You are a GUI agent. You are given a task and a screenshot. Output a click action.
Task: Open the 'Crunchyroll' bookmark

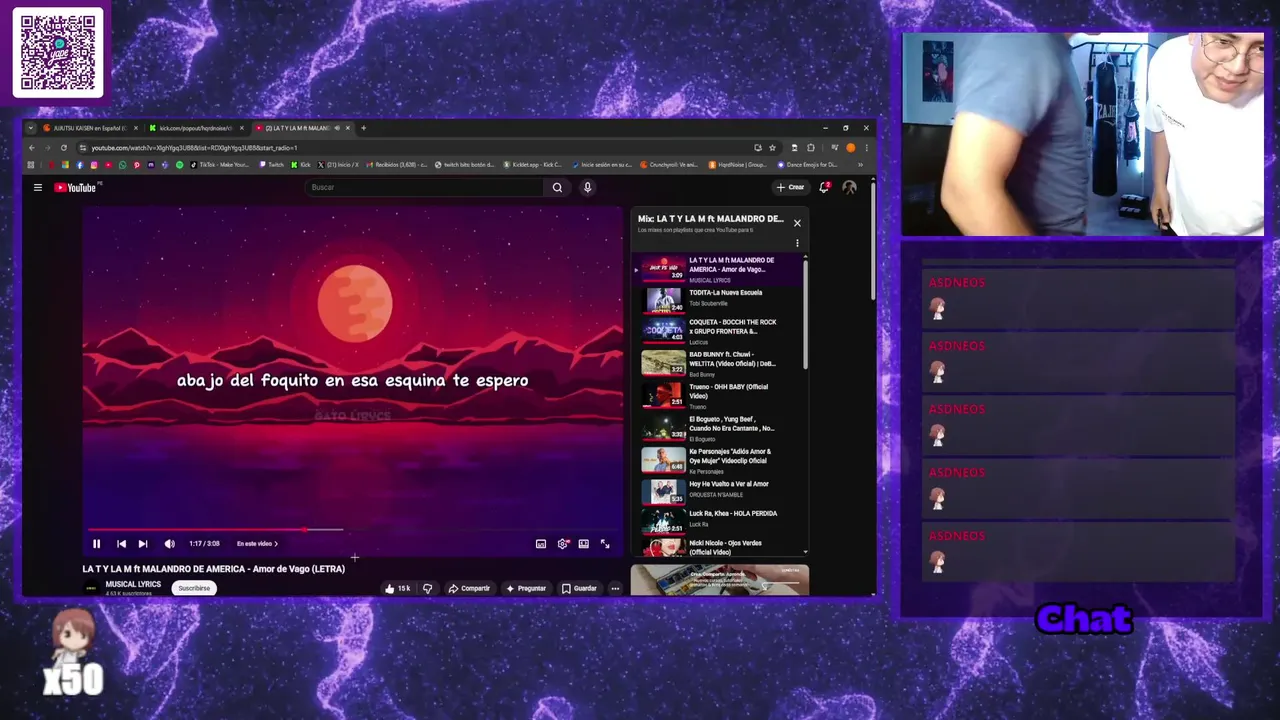669,165
